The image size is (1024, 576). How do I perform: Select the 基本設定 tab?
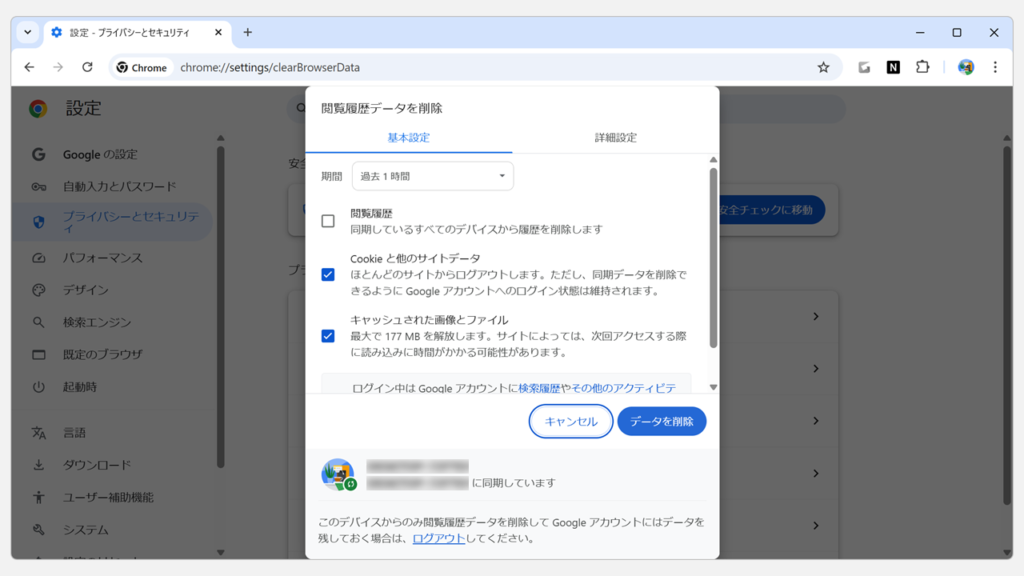(408, 137)
